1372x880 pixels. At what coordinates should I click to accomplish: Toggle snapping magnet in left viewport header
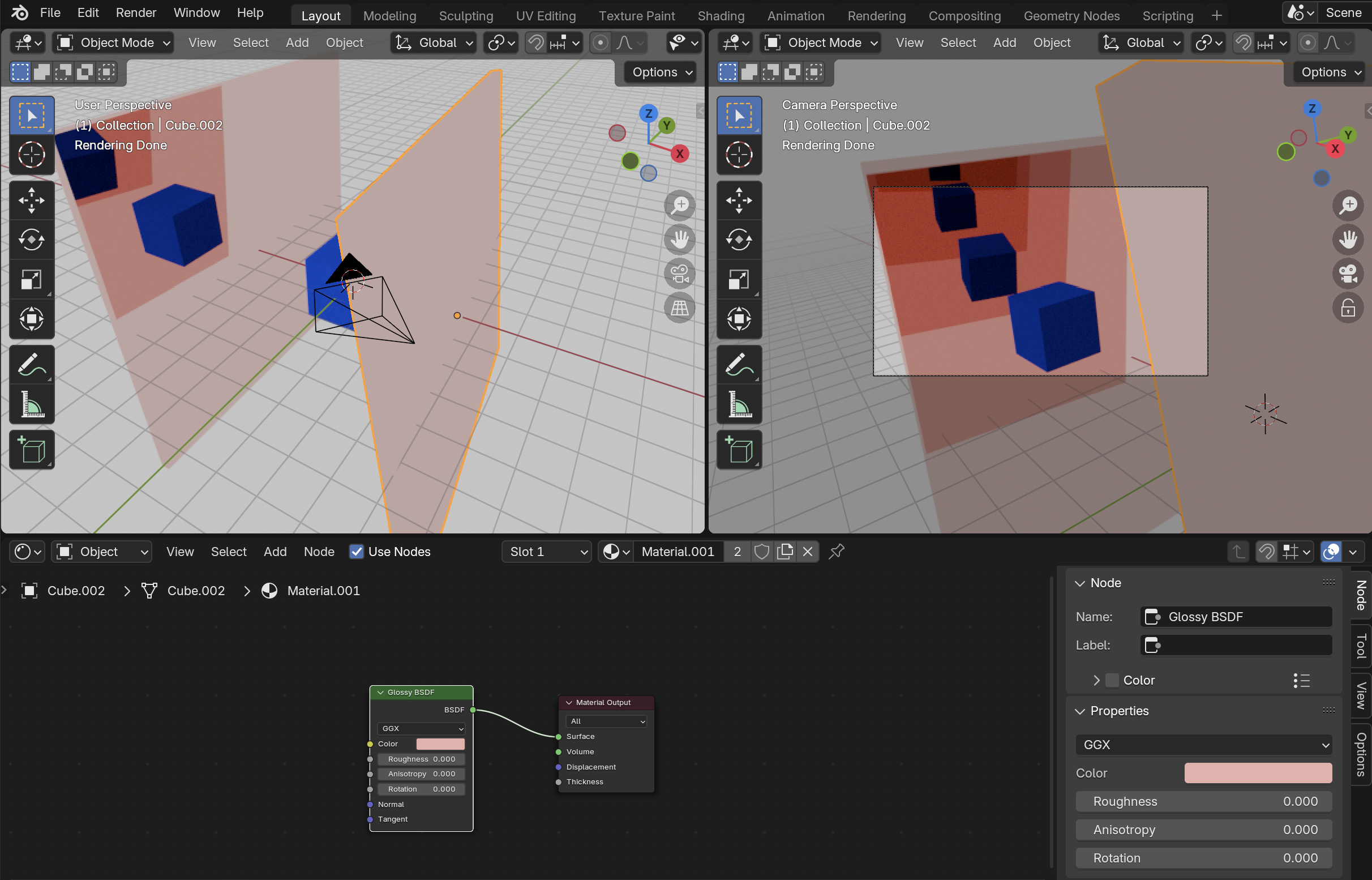coord(536,43)
